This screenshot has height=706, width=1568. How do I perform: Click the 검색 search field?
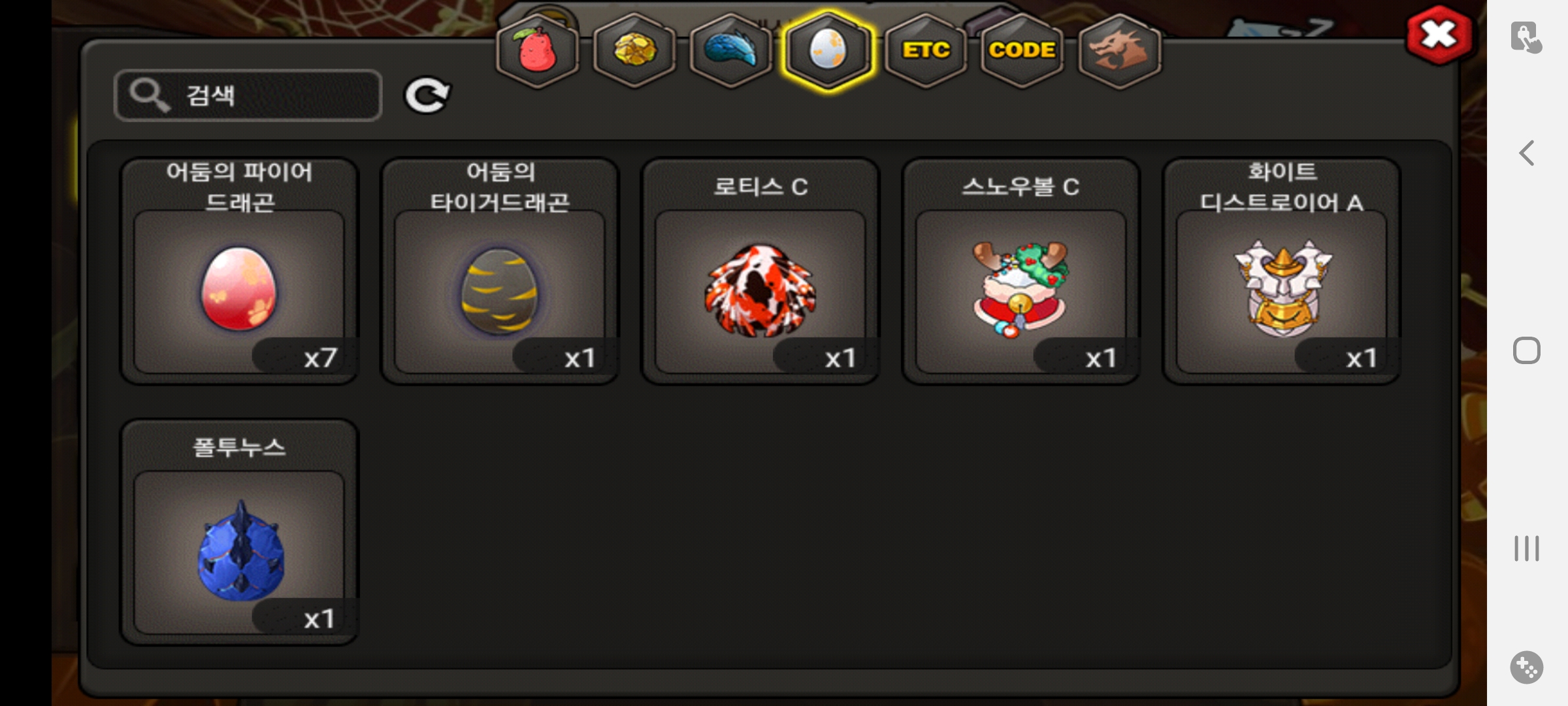tap(248, 95)
